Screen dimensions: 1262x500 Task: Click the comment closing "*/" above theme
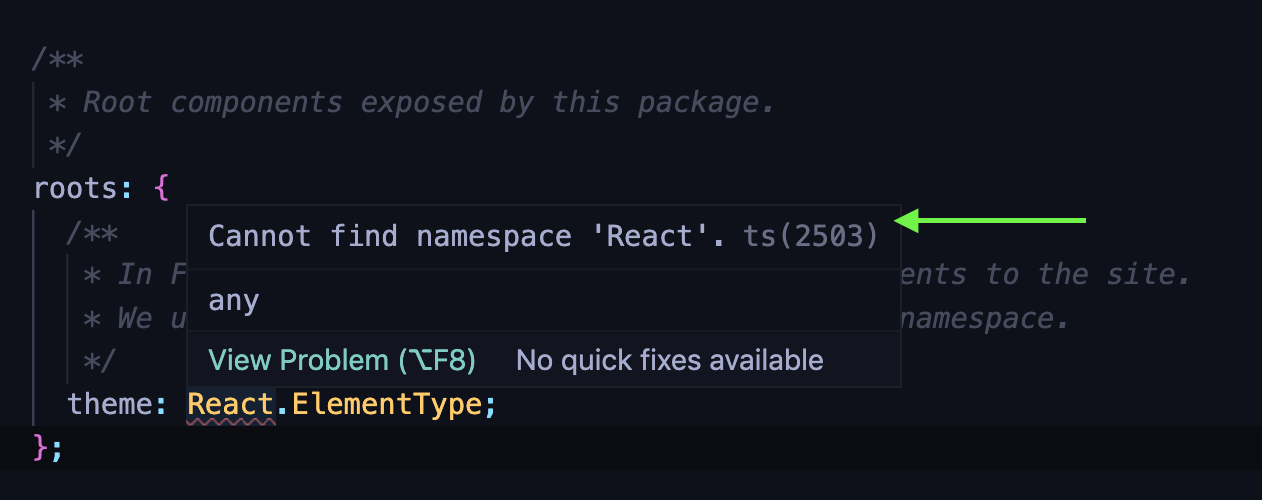coord(100,359)
